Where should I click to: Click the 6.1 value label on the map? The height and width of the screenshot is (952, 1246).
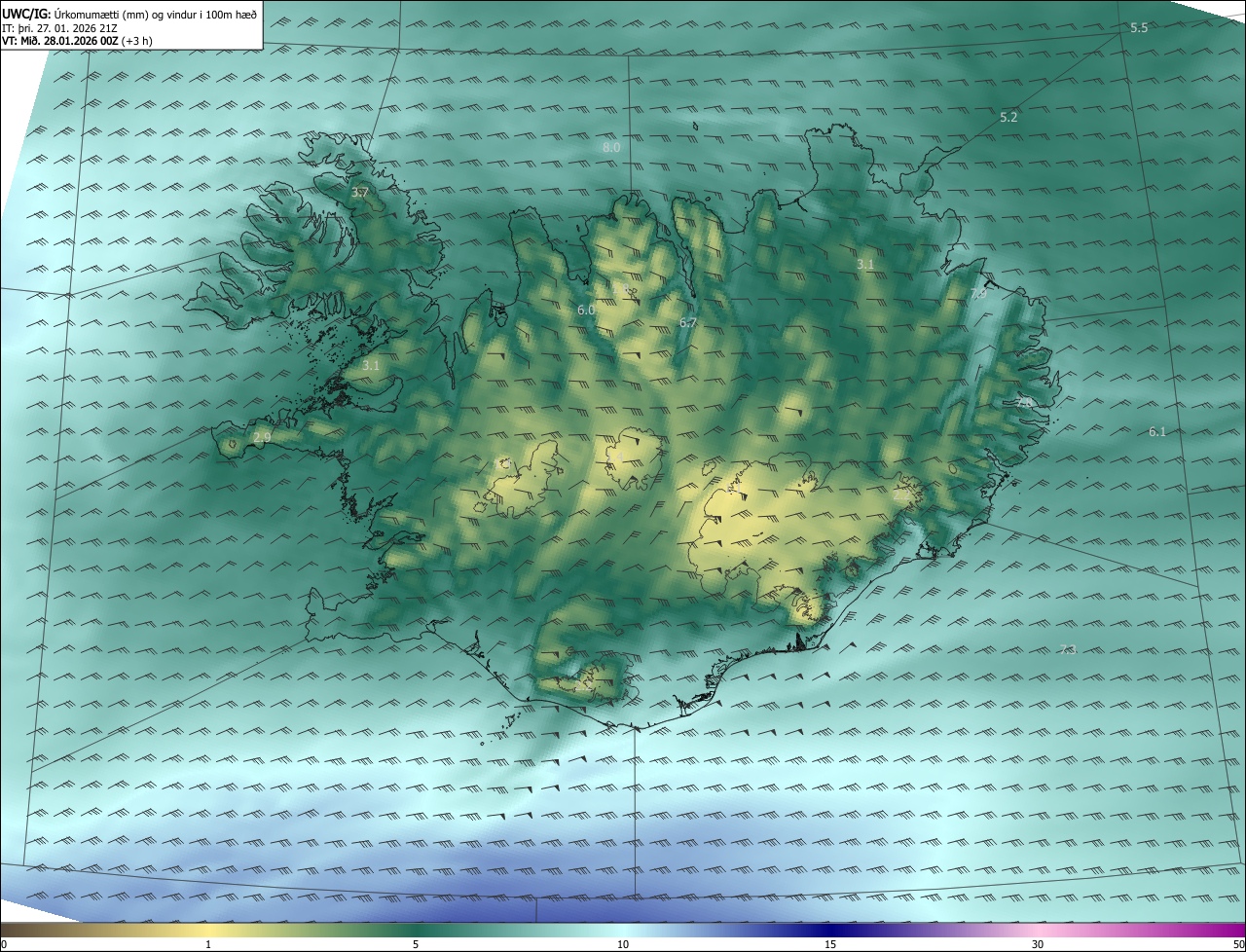coord(1157,431)
